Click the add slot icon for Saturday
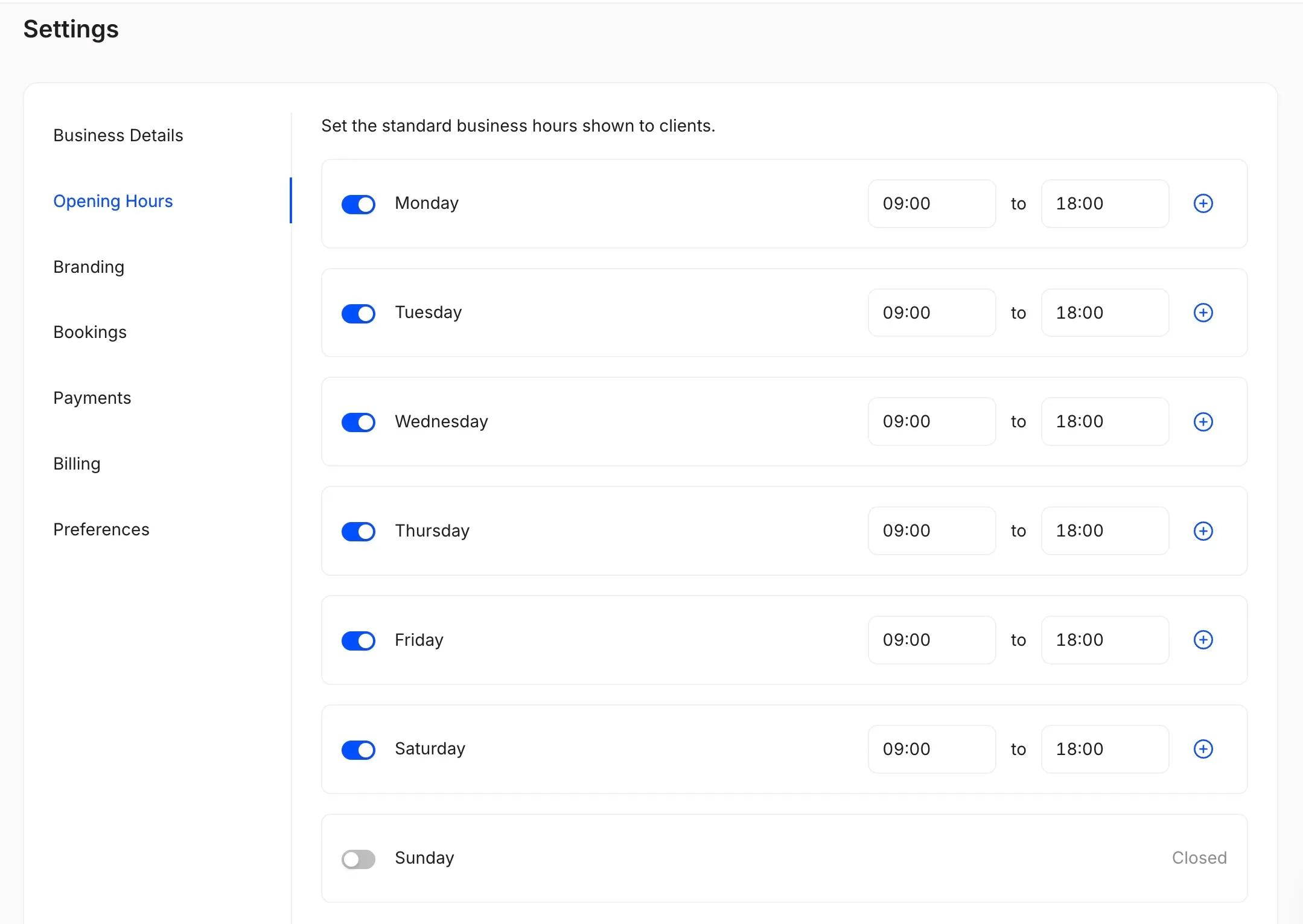This screenshot has width=1303, height=924. (x=1203, y=750)
